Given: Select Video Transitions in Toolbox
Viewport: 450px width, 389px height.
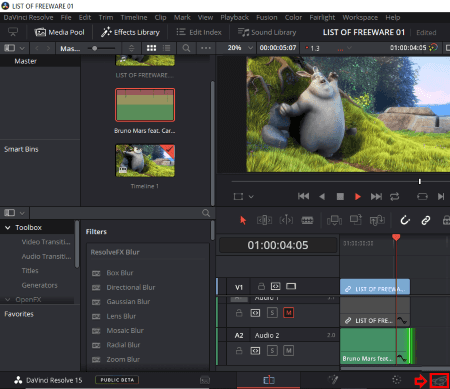Looking at the screenshot, I should click(46, 242).
